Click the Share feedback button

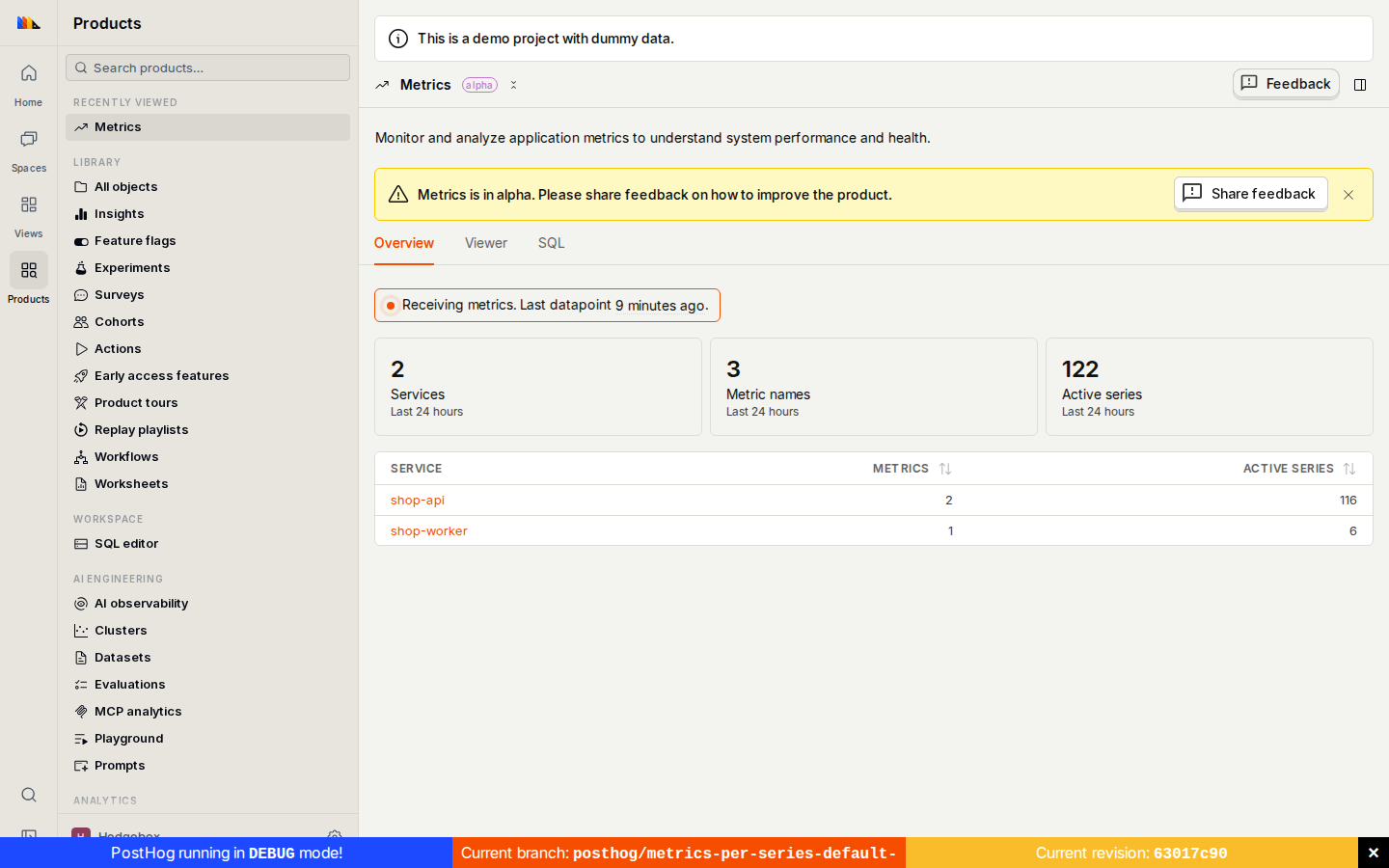click(1250, 194)
